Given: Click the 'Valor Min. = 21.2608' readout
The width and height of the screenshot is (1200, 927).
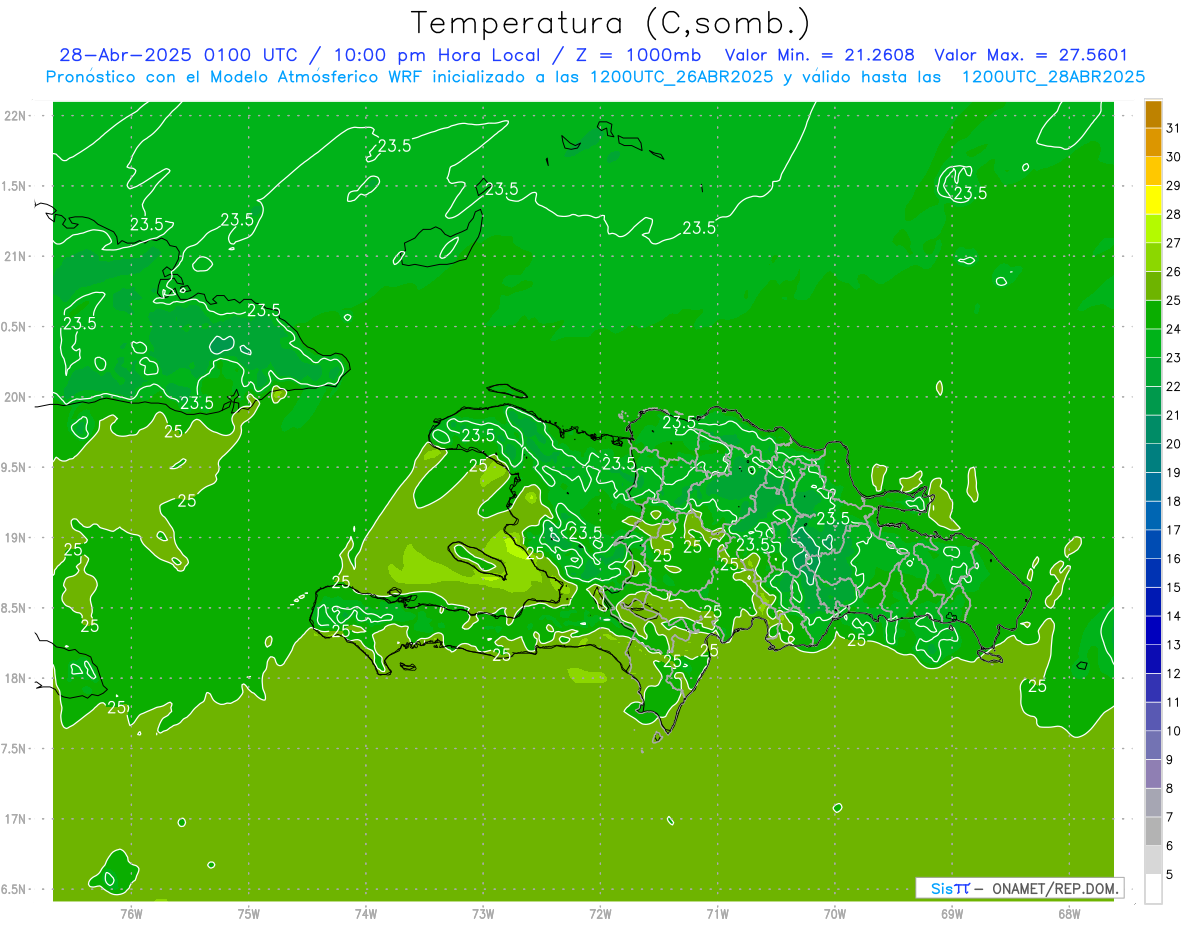Looking at the screenshot, I should (x=820, y=55).
